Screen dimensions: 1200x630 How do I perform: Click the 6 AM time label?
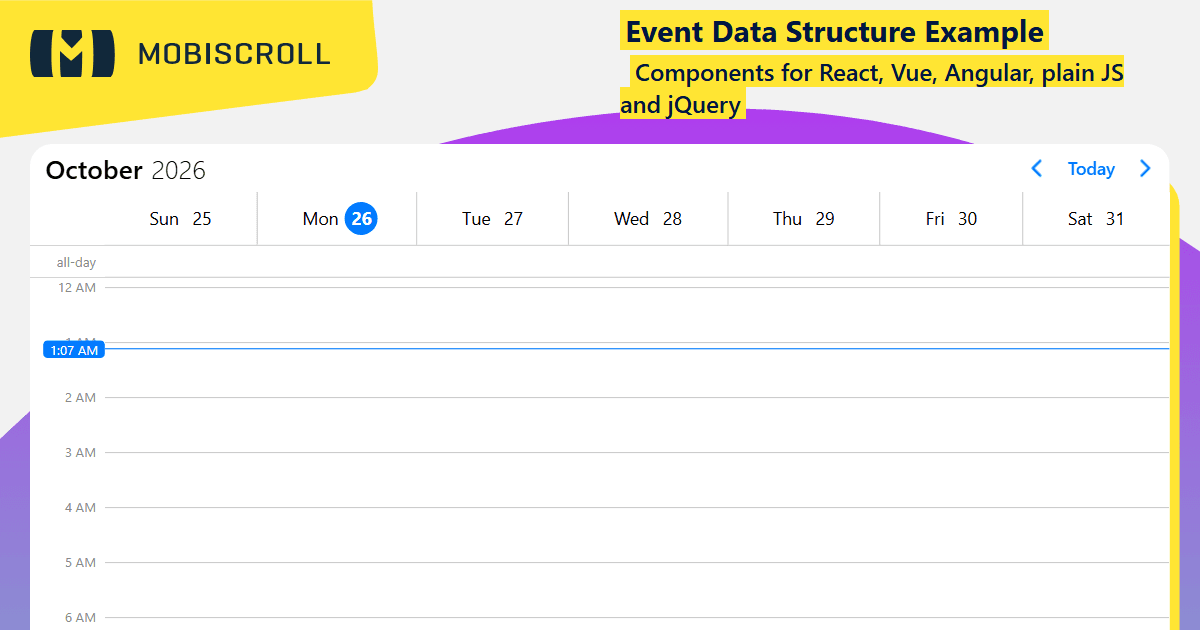80,617
